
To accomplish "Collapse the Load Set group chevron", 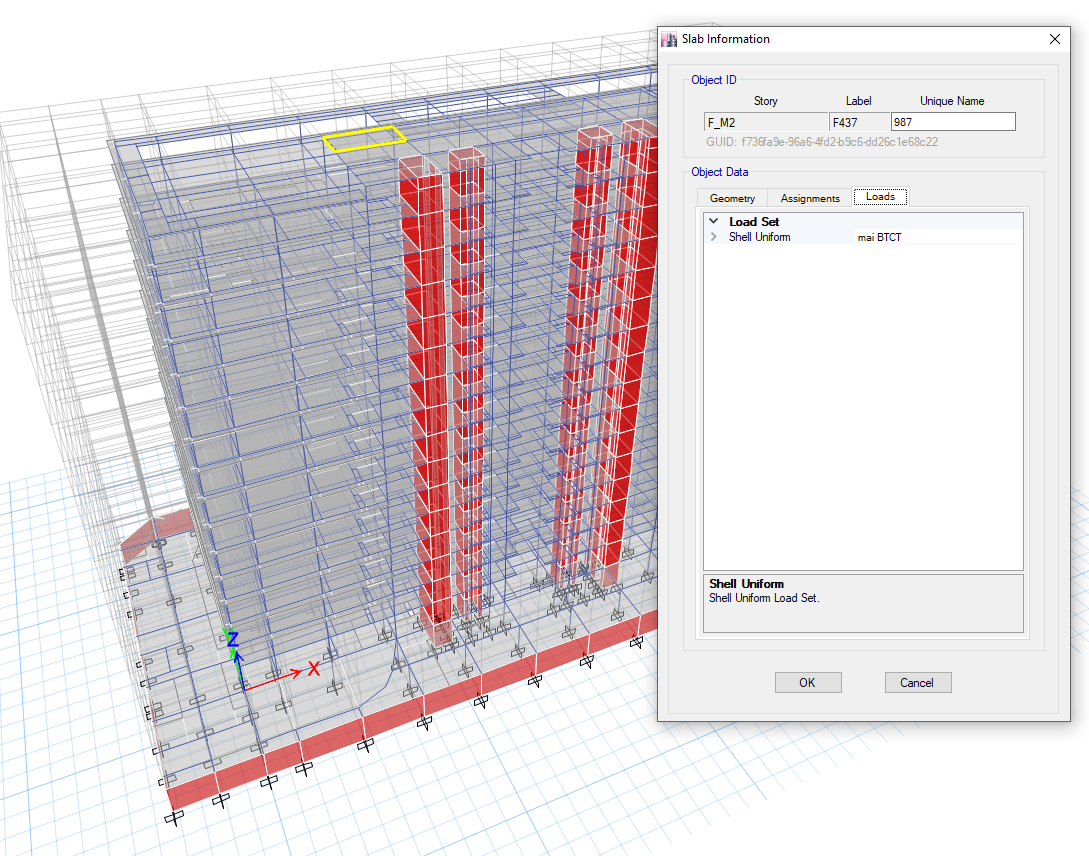I will click(713, 221).
